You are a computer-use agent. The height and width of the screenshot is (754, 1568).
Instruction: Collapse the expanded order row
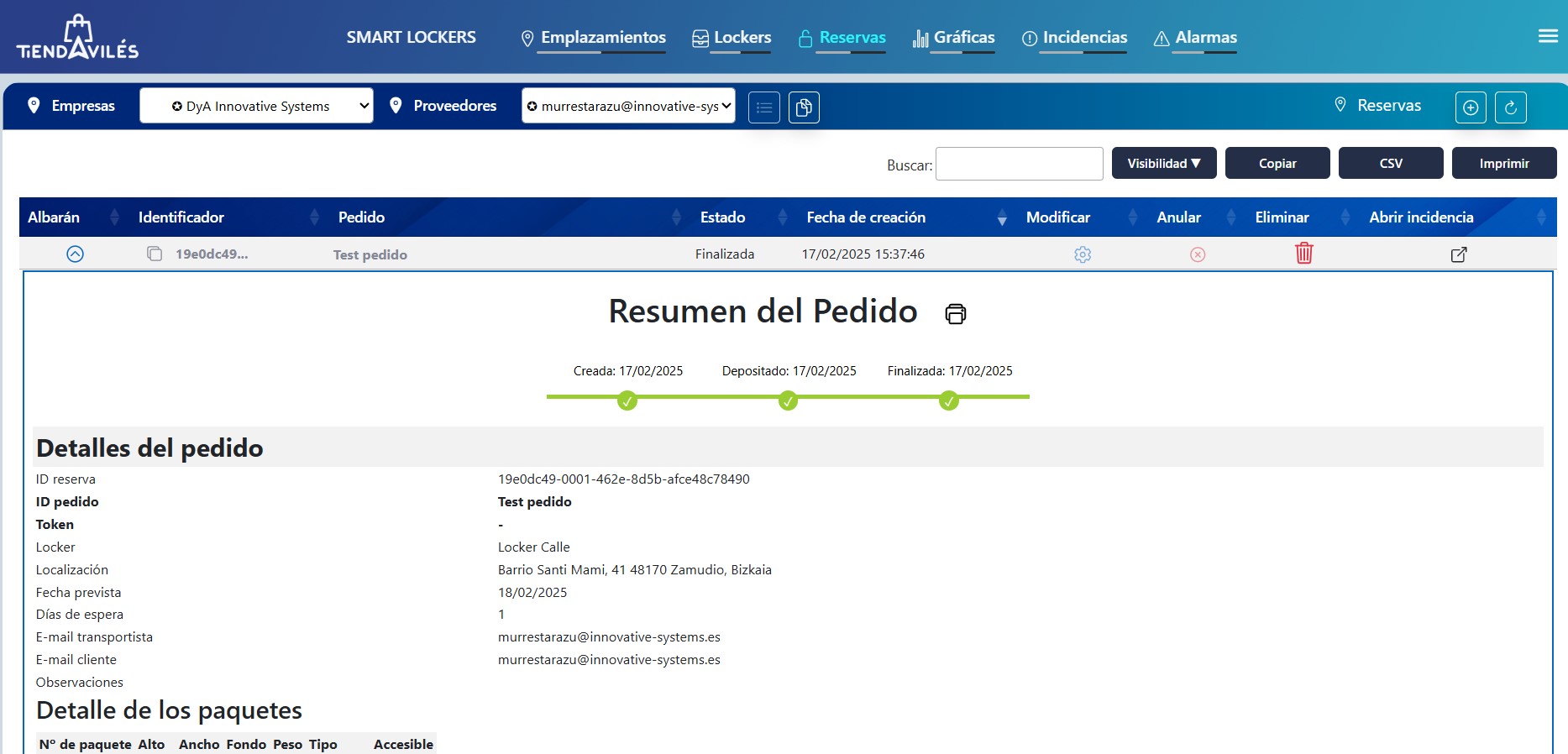click(75, 254)
